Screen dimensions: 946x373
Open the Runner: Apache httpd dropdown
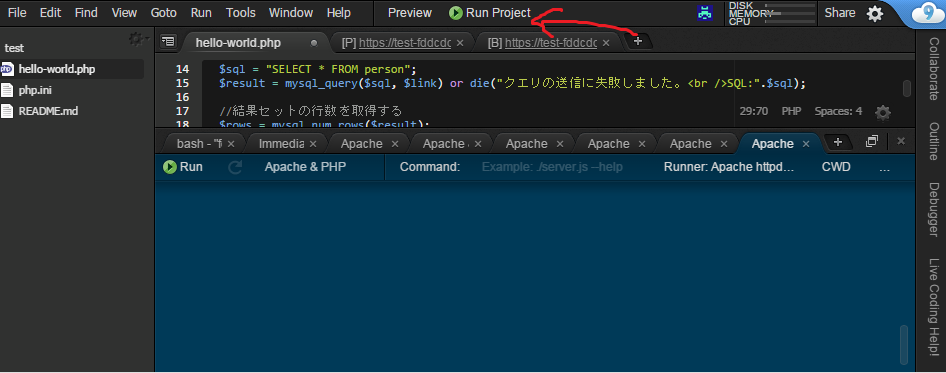coord(729,167)
